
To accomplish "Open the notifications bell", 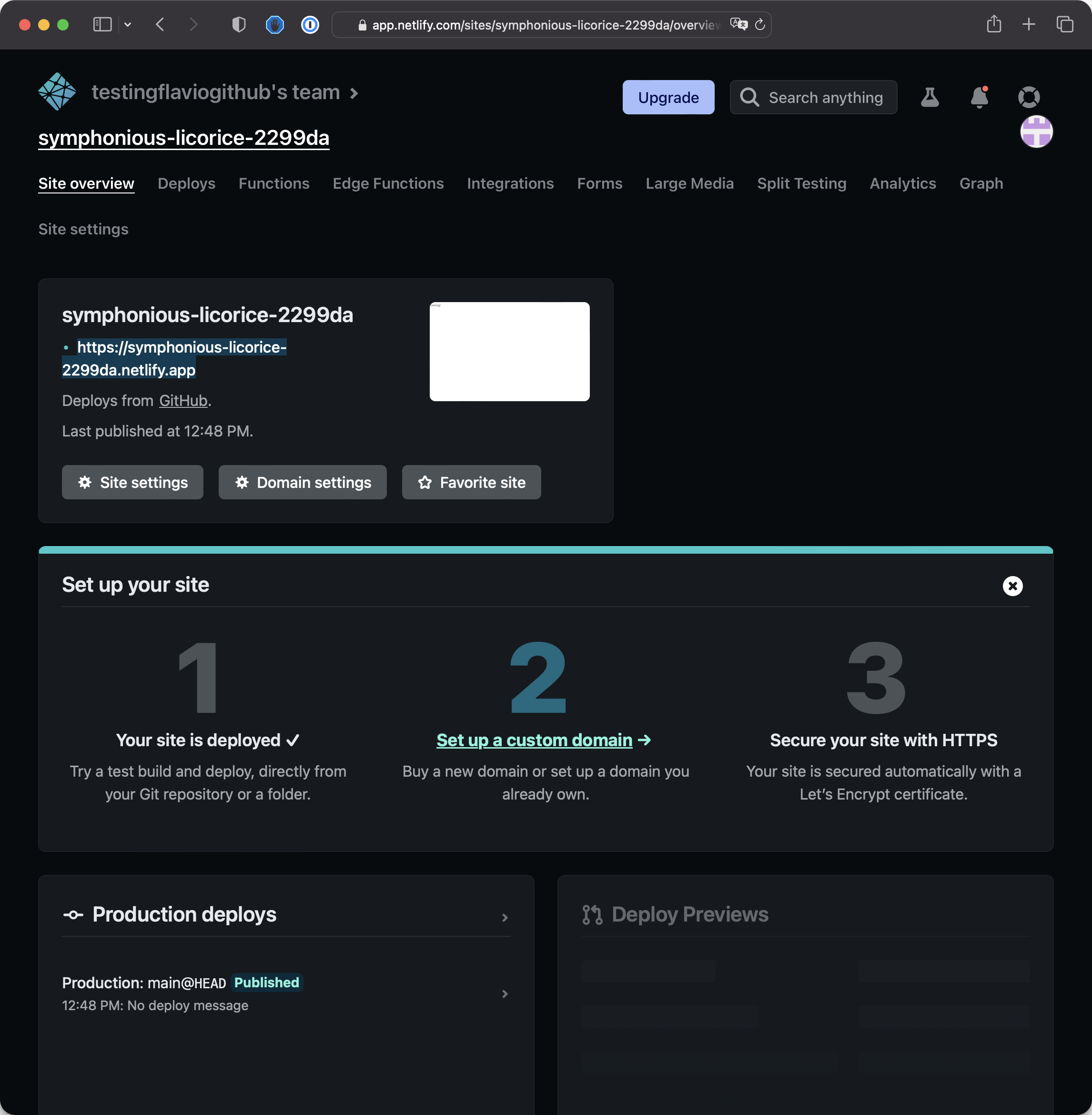I will pos(979,98).
